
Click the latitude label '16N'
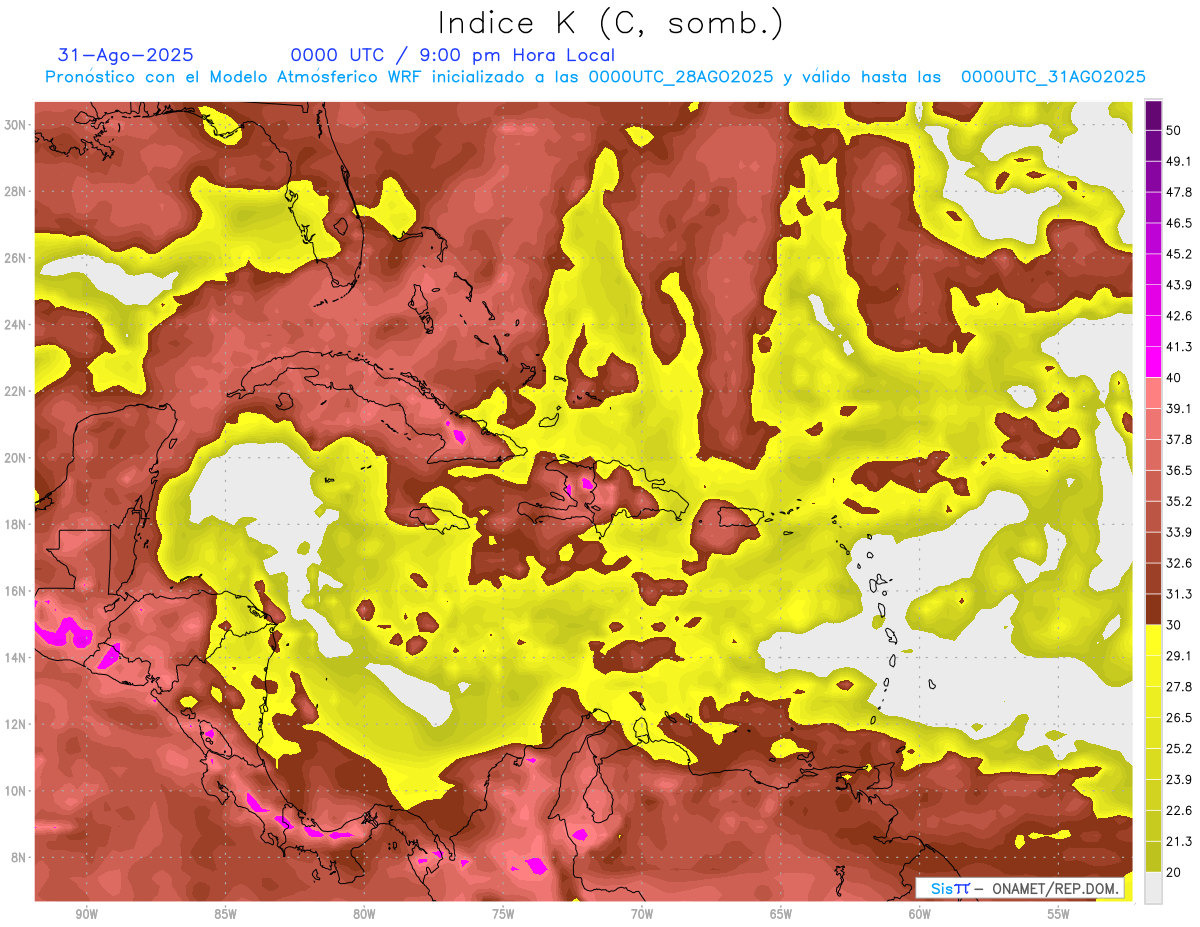[x=15, y=591]
